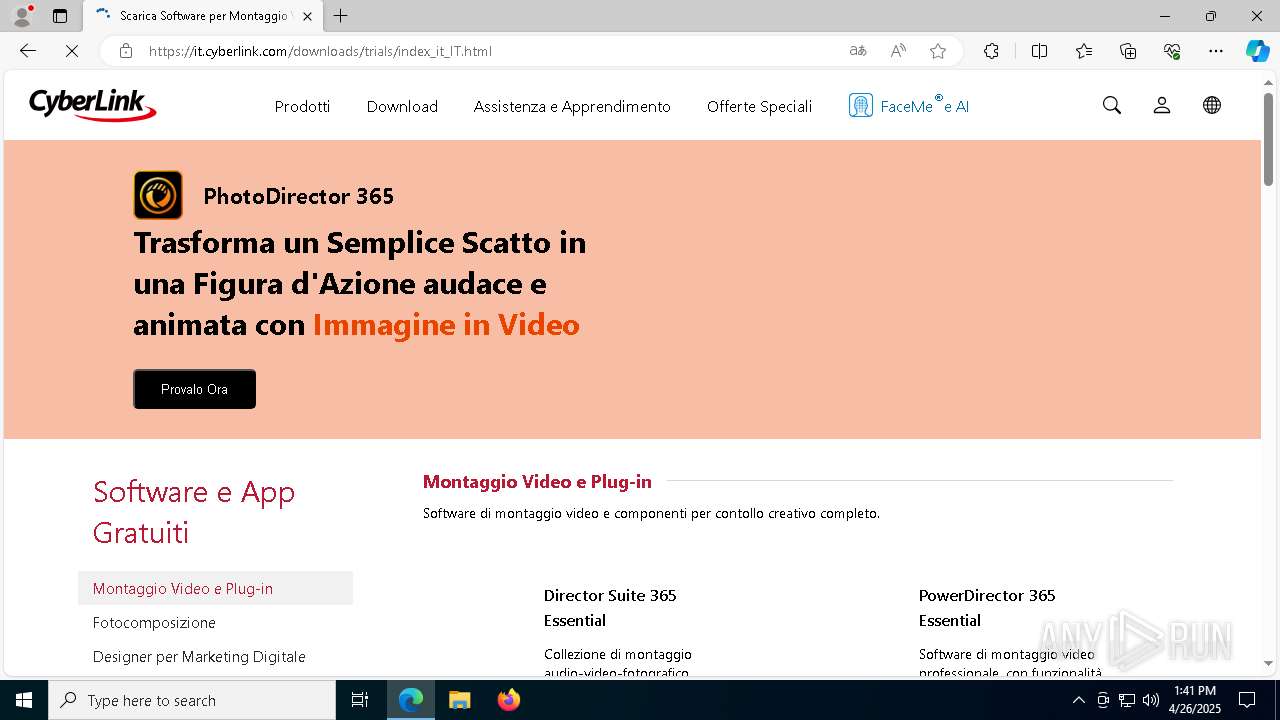Open the user account icon
Viewport: 1280px width, 720px height.
[x=1162, y=105]
